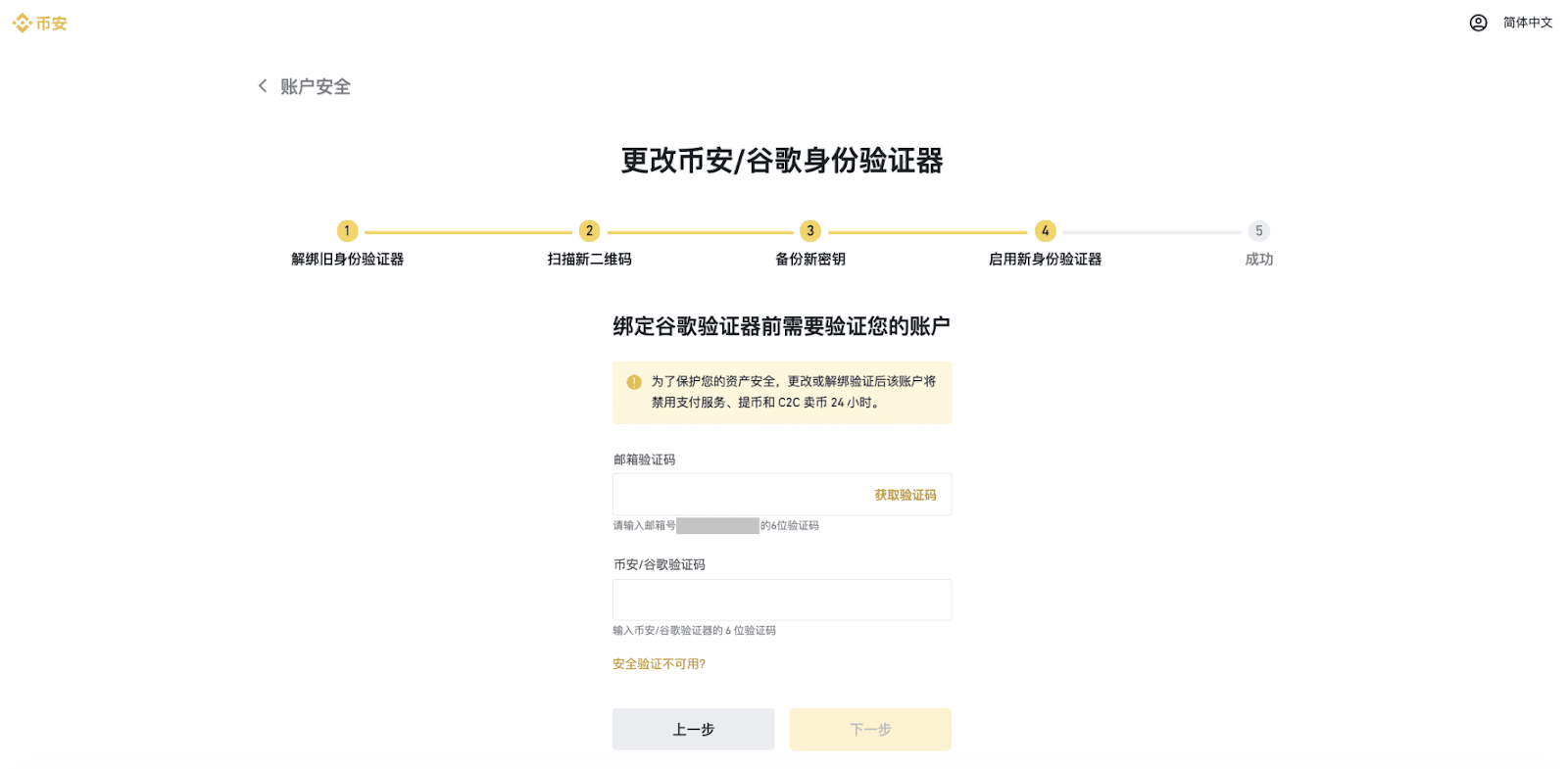This screenshot has height=769, width=1568.
Task: Select step 2 circle 扫描新二维码
Action: tap(589, 231)
